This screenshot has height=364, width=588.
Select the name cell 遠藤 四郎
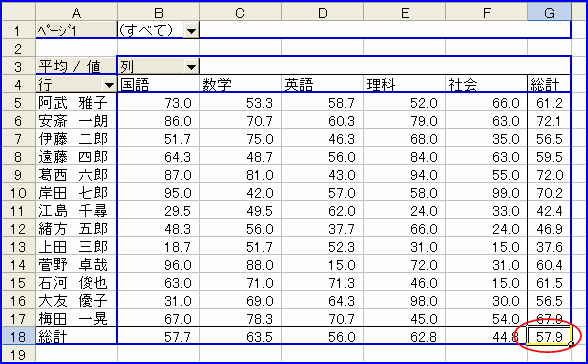[x=76, y=157]
